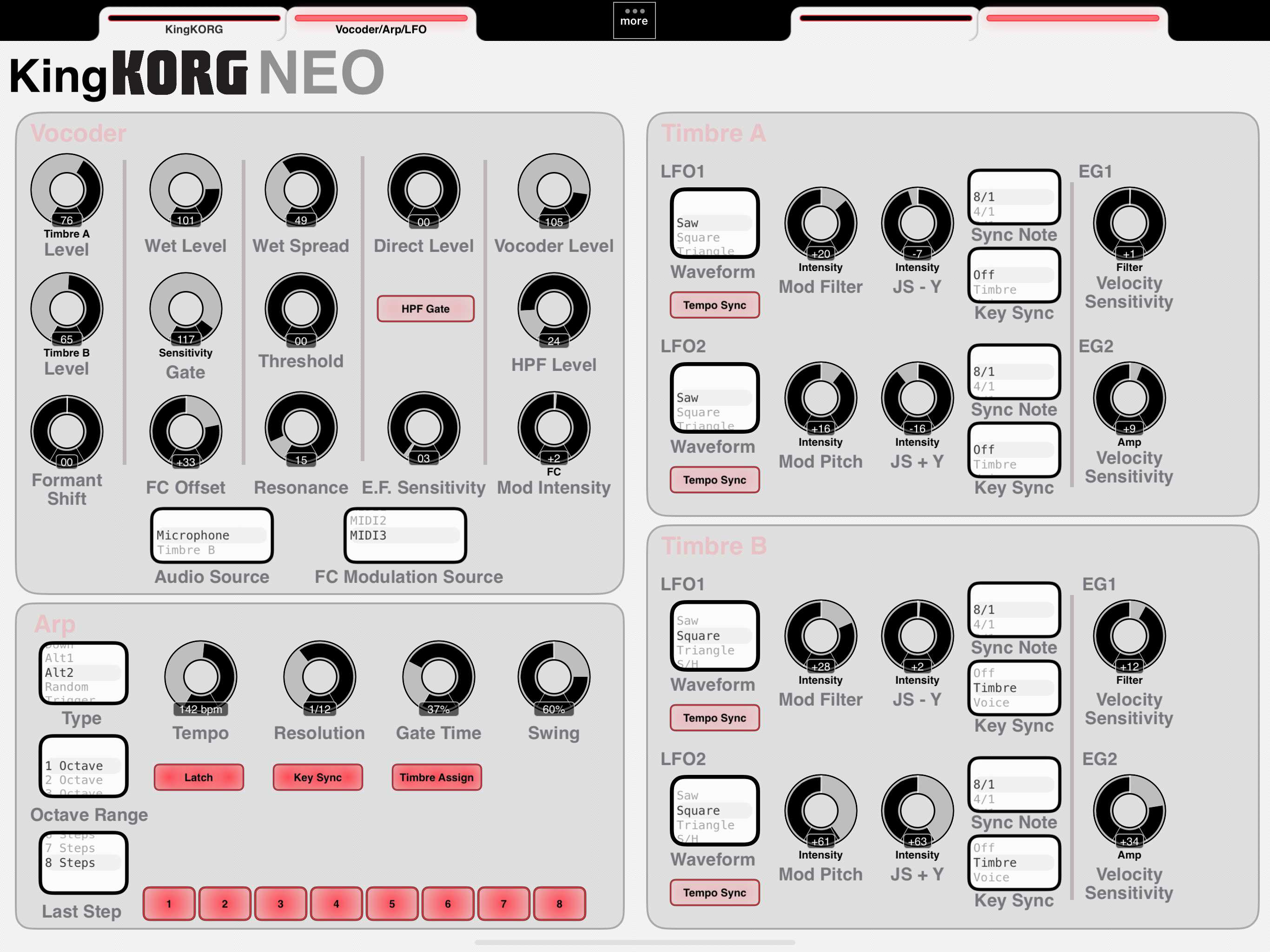
Task: Select the FC Mod Intensity knob
Action: pyautogui.click(x=554, y=428)
